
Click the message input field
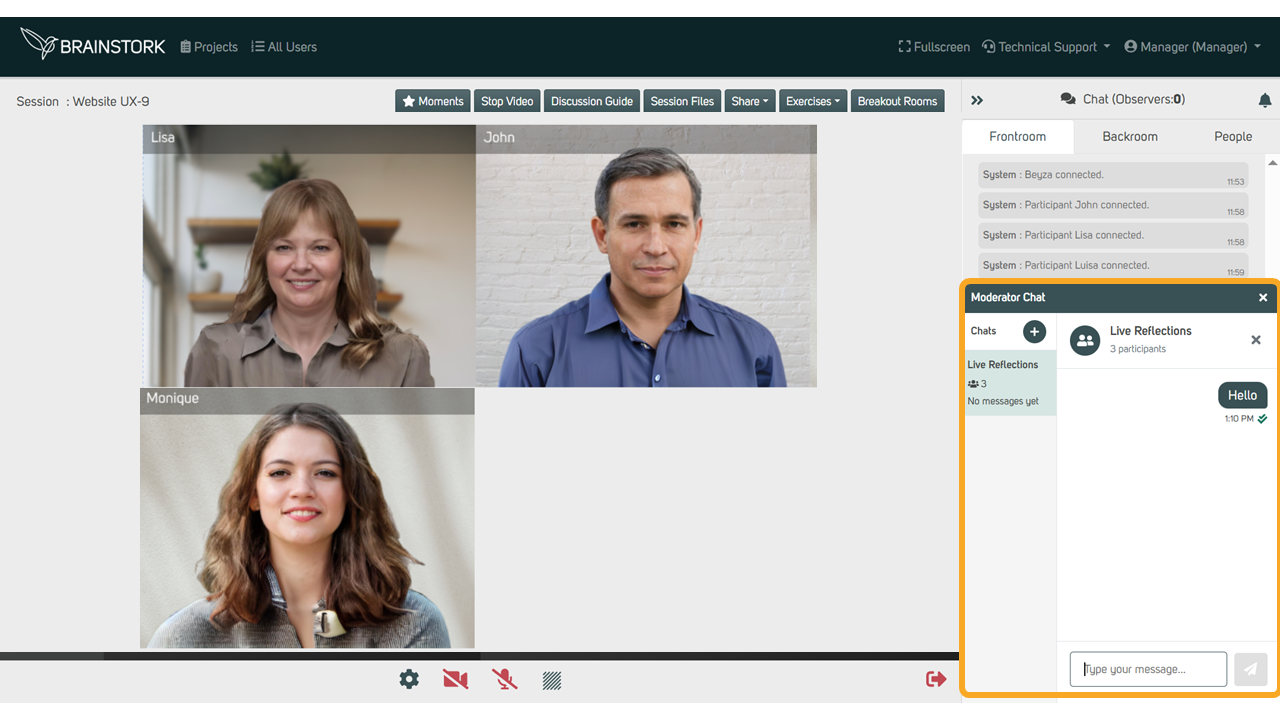click(x=1148, y=669)
